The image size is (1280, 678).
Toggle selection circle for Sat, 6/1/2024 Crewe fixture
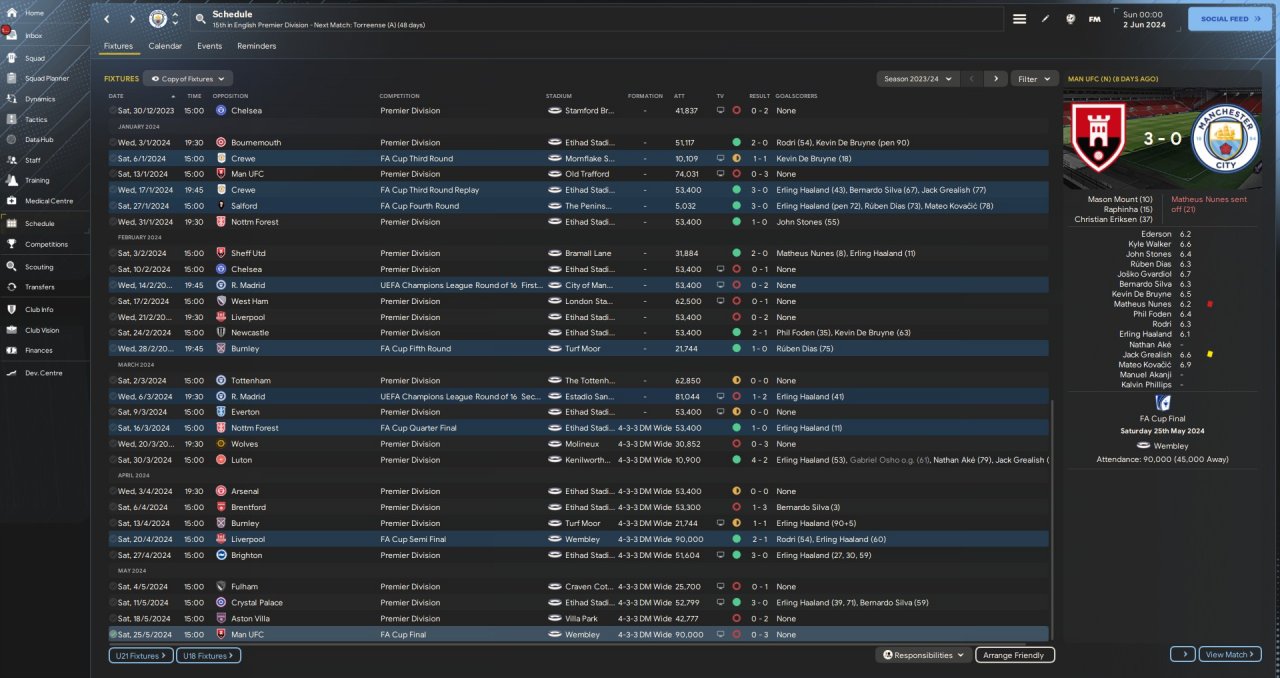point(113,158)
